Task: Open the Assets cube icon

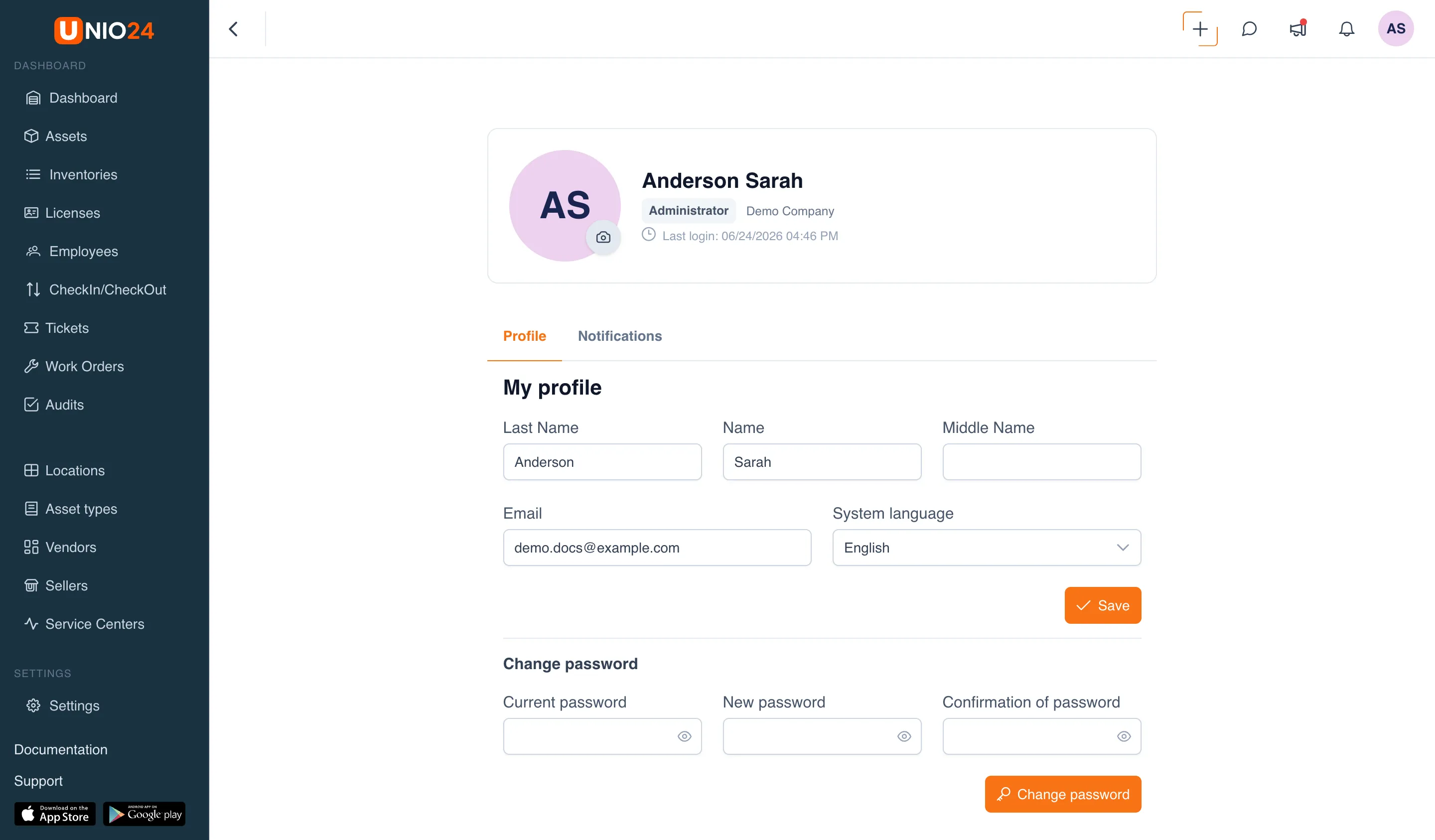Action: click(x=31, y=136)
